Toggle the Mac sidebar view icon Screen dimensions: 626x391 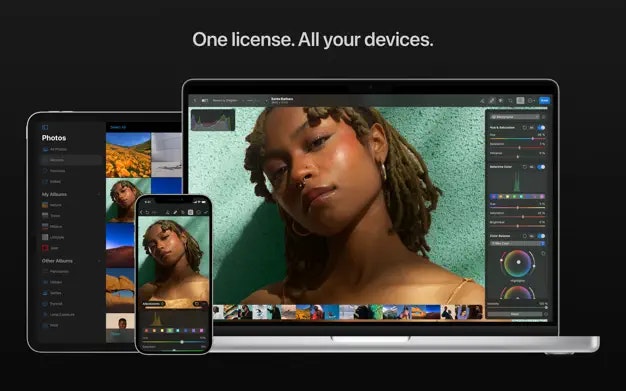click(x=204, y=100)
